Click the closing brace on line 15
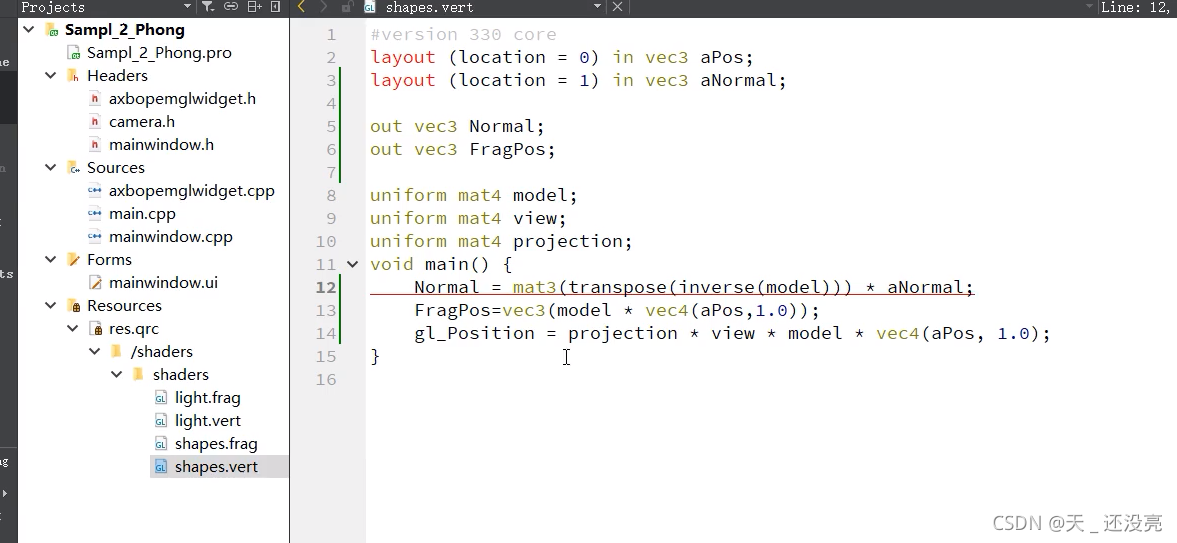This screenshot has height=543, width=1177. (375, 357)
